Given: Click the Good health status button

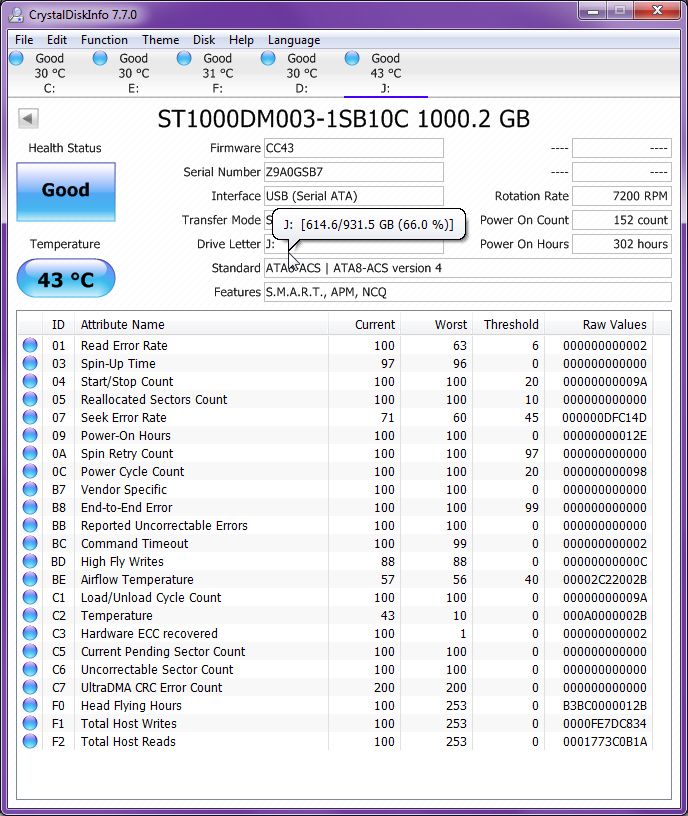Looking at the screenshot, I should [66, 192].
